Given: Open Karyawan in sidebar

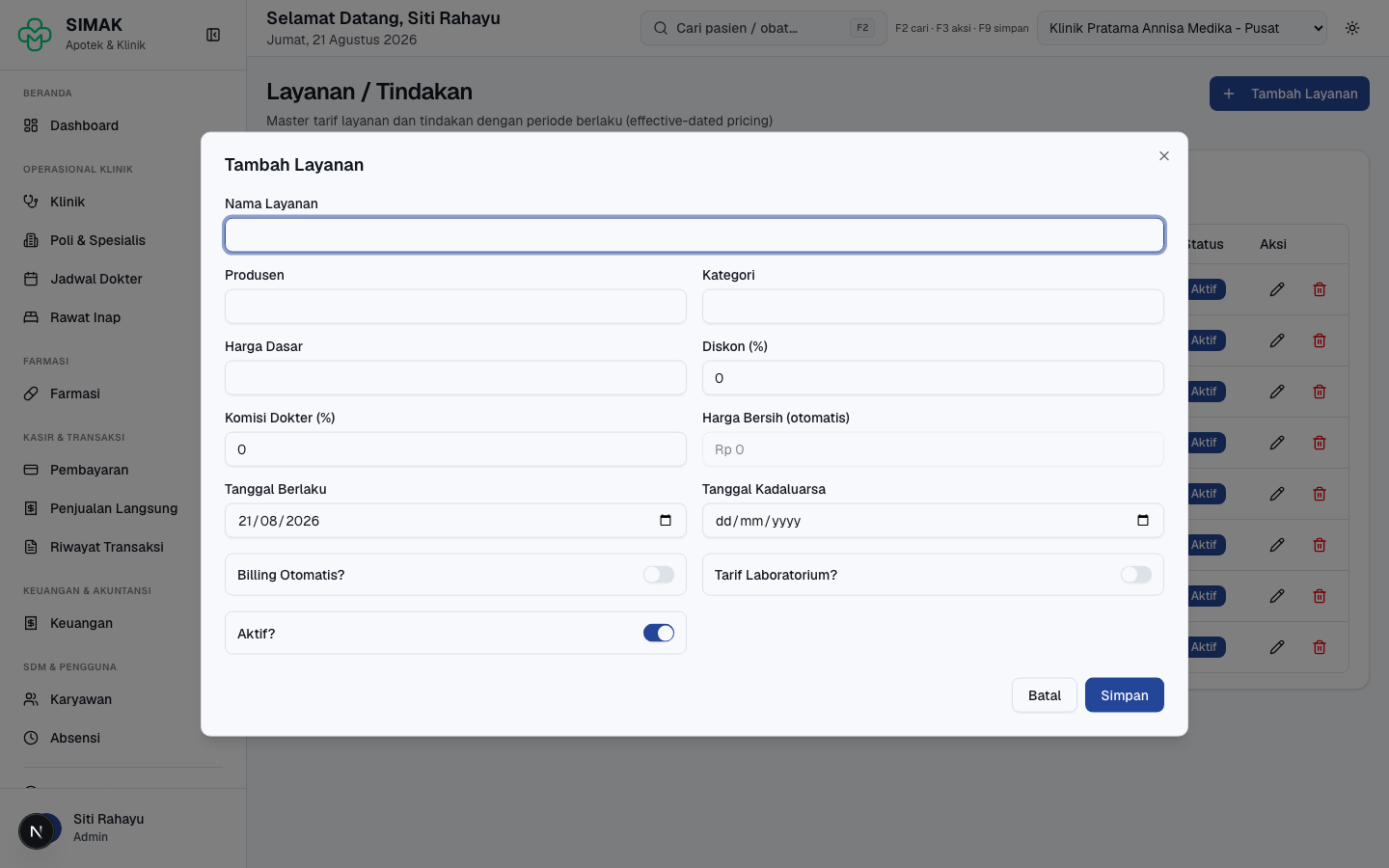Looking at the screenshot, I should coord(123,699).
